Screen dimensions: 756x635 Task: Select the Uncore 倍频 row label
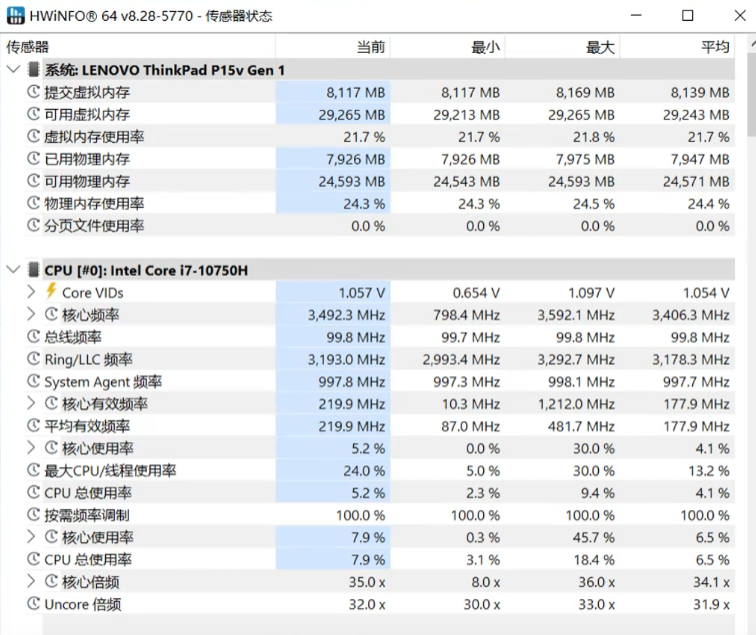[83, 604]
